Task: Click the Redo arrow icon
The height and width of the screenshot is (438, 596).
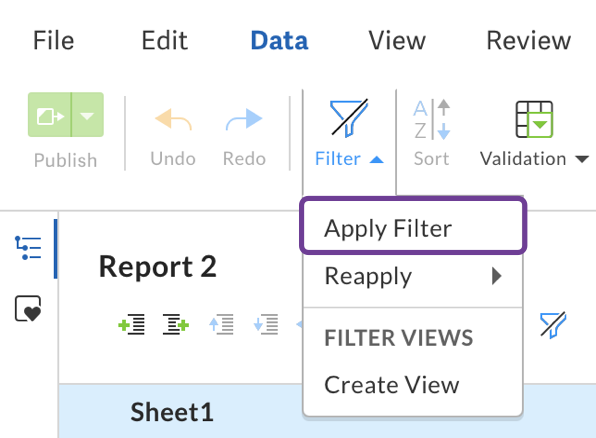Action: click(x=244, y=119)
